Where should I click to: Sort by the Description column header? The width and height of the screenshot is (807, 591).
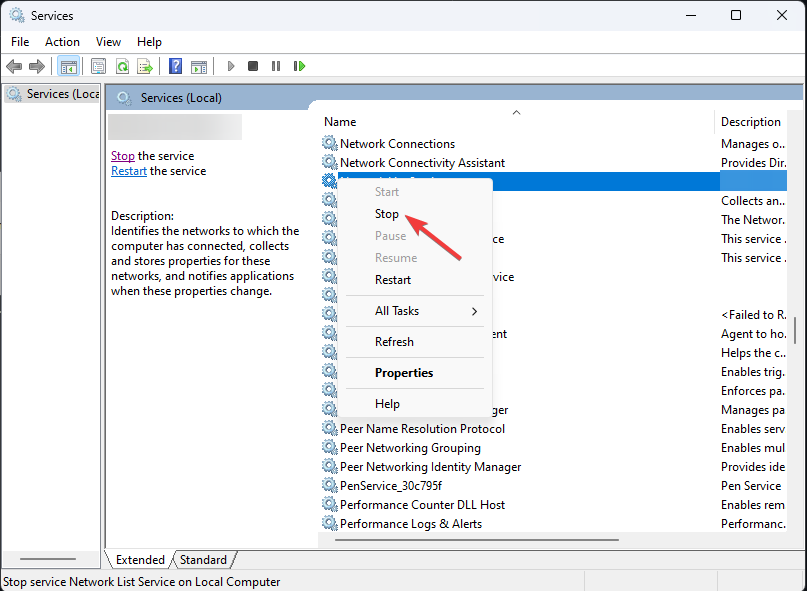click(750, 122)
